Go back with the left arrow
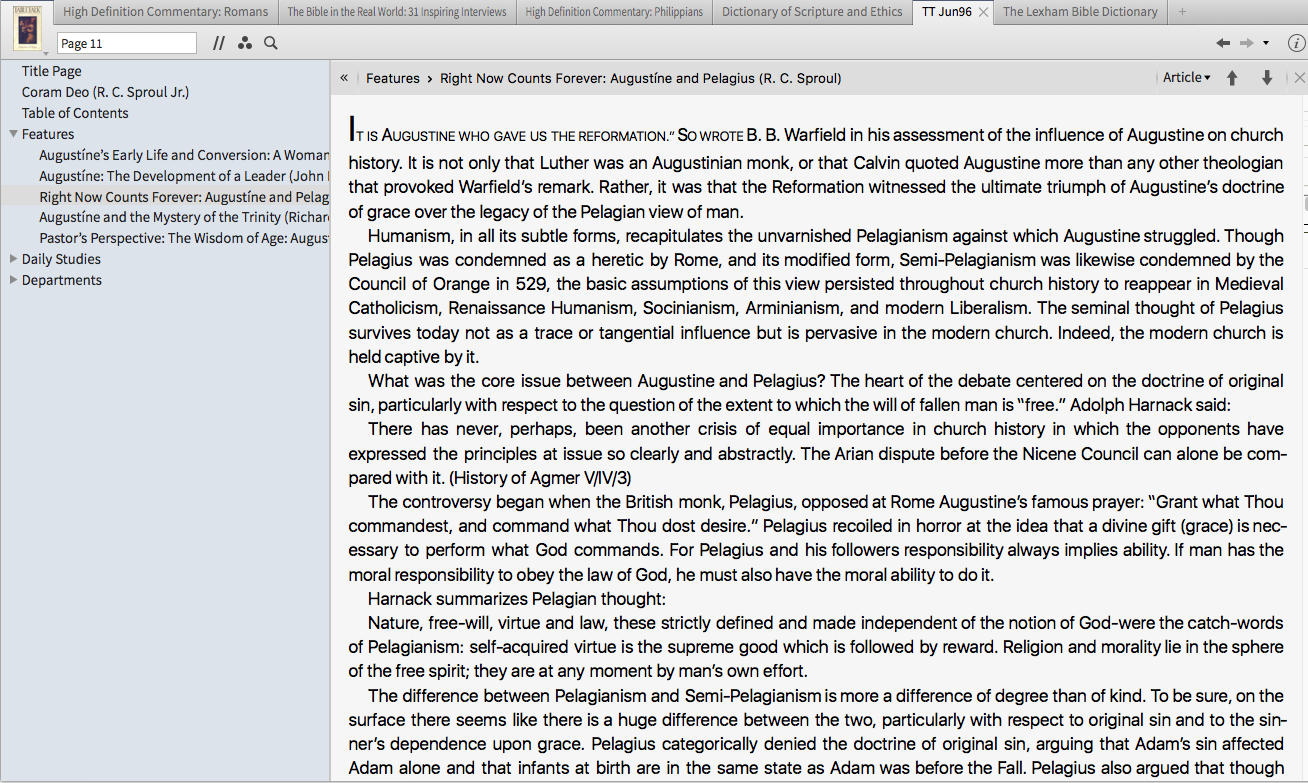This screenshot has width=1308, height=783. tap(1222, 43)
